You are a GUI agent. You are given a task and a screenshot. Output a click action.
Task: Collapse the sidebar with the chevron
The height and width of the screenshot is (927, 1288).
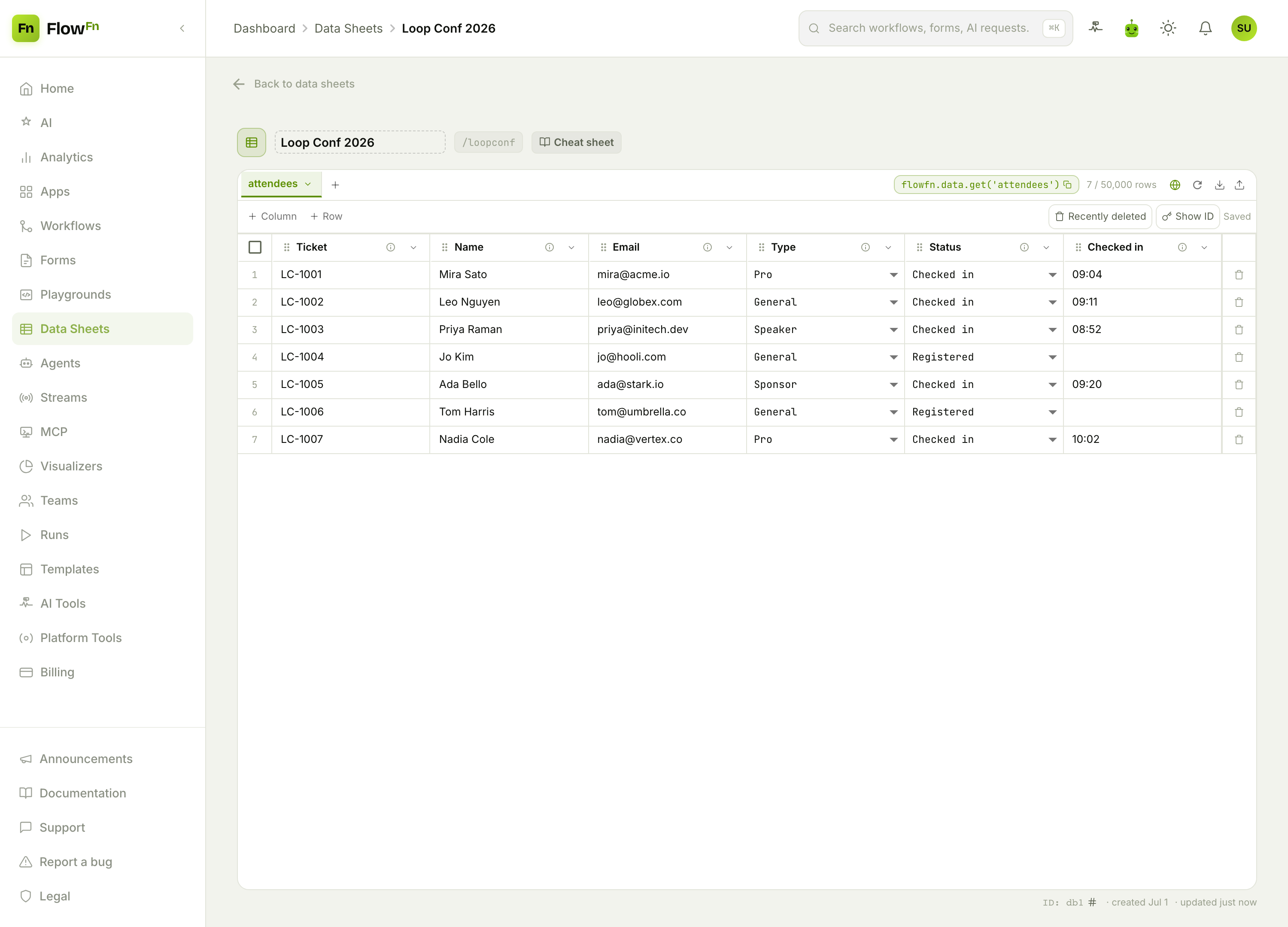[x=182, y=28]
